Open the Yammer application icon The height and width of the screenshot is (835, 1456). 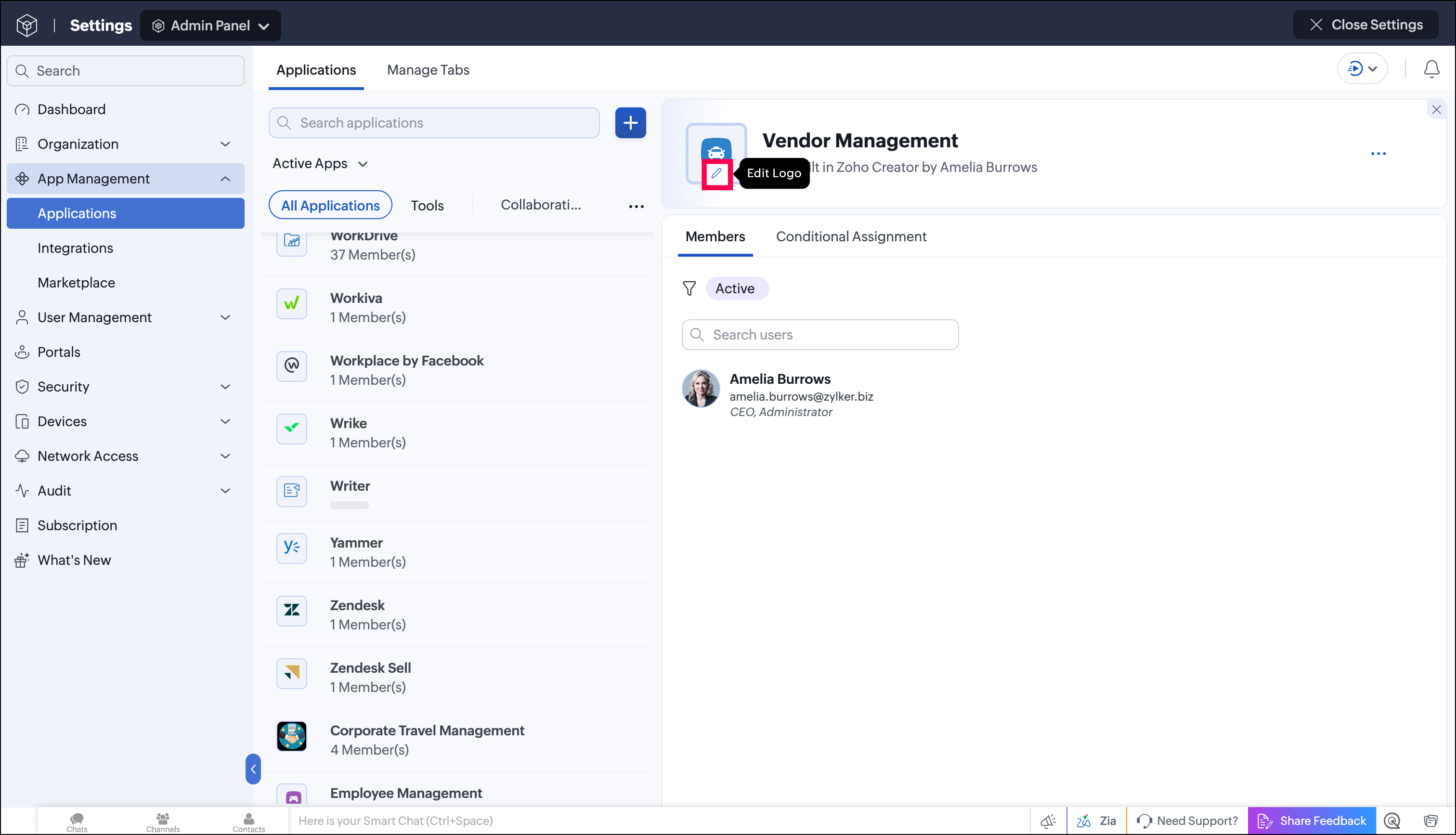click(x=292, y=548)
